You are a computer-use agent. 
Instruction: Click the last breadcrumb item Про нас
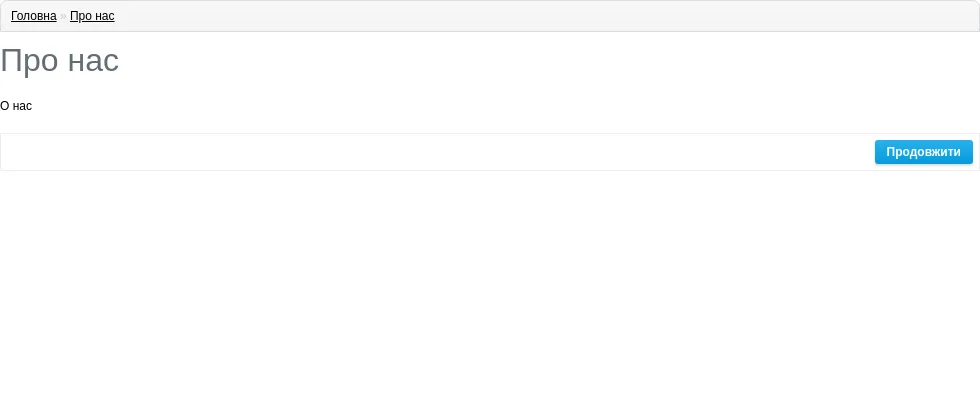pos(92,16)
